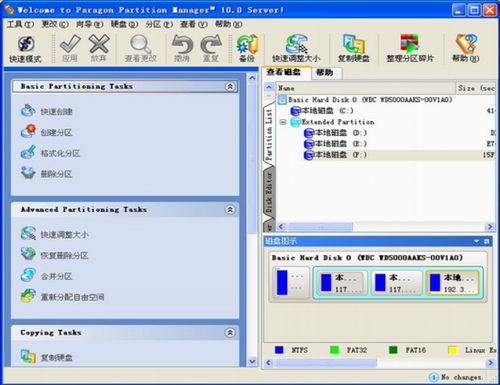The image size is (500, 385).
Task: Click 合并分区 merge partitions task
Action: point(47,276)
